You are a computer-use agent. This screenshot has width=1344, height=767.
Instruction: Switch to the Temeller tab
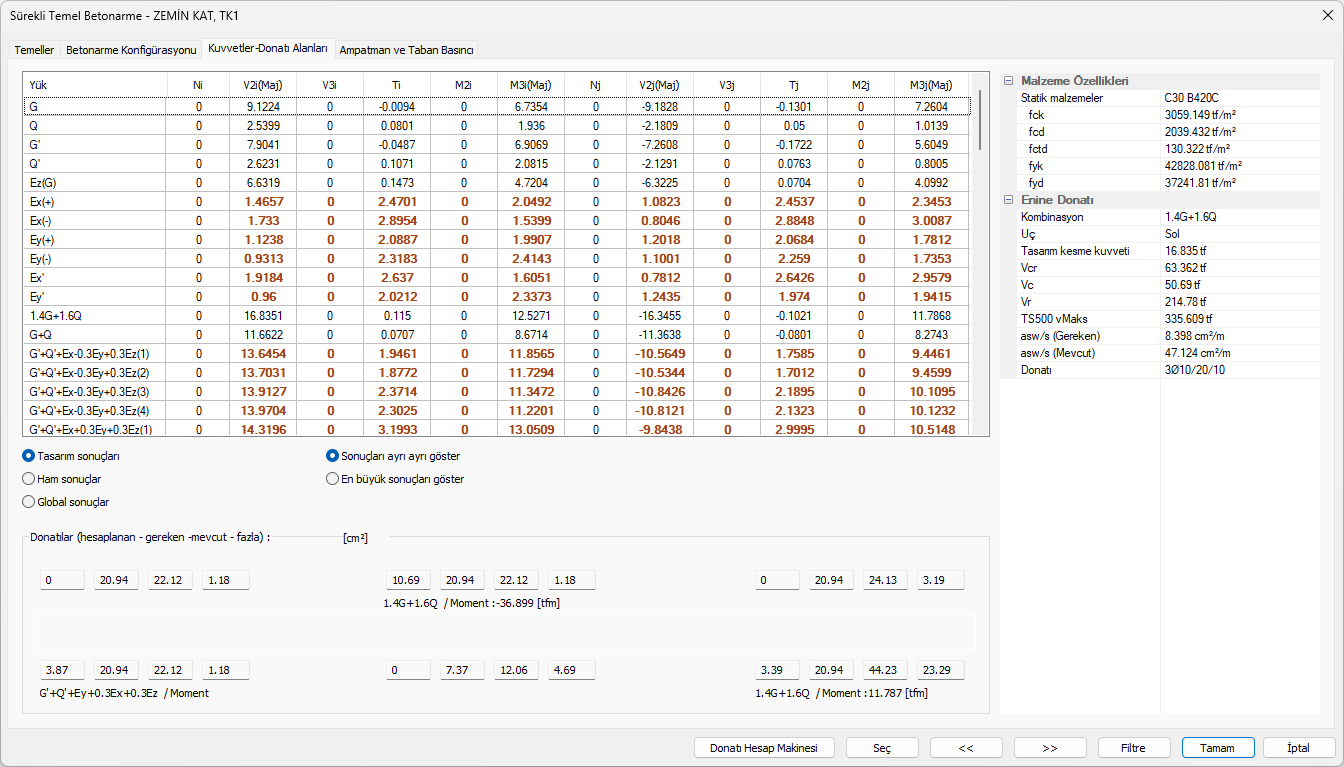(x=34, y=50)
